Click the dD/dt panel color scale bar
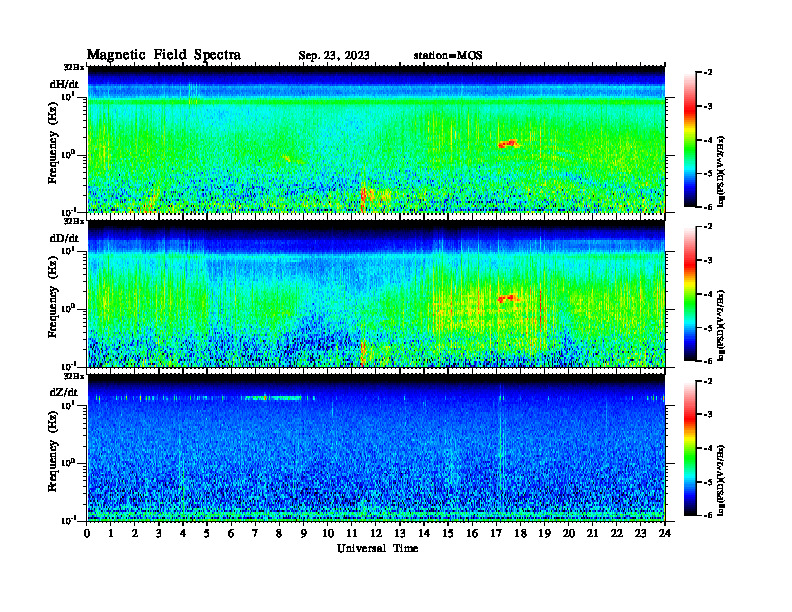 [x=689, y=293]
